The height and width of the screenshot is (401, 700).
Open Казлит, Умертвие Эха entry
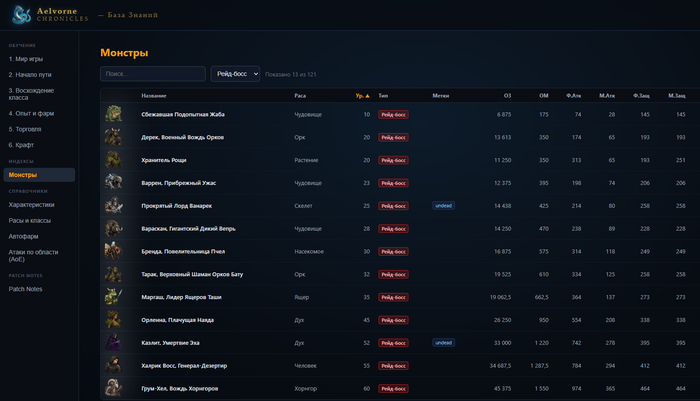point(171,343)
